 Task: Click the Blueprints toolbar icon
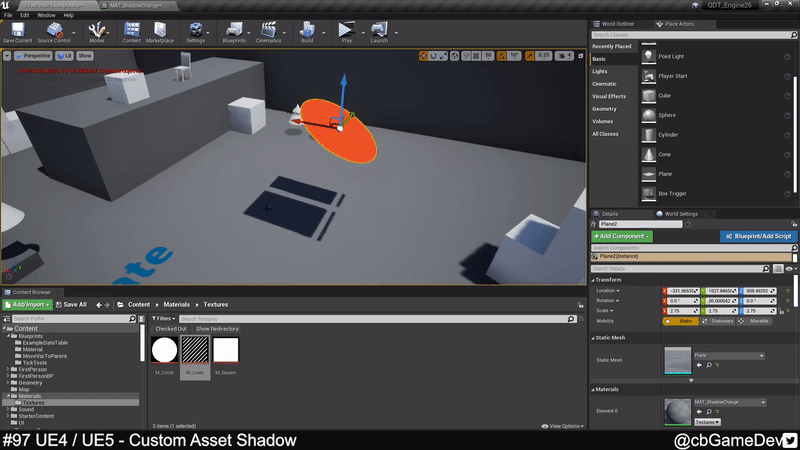coord(233,31)
